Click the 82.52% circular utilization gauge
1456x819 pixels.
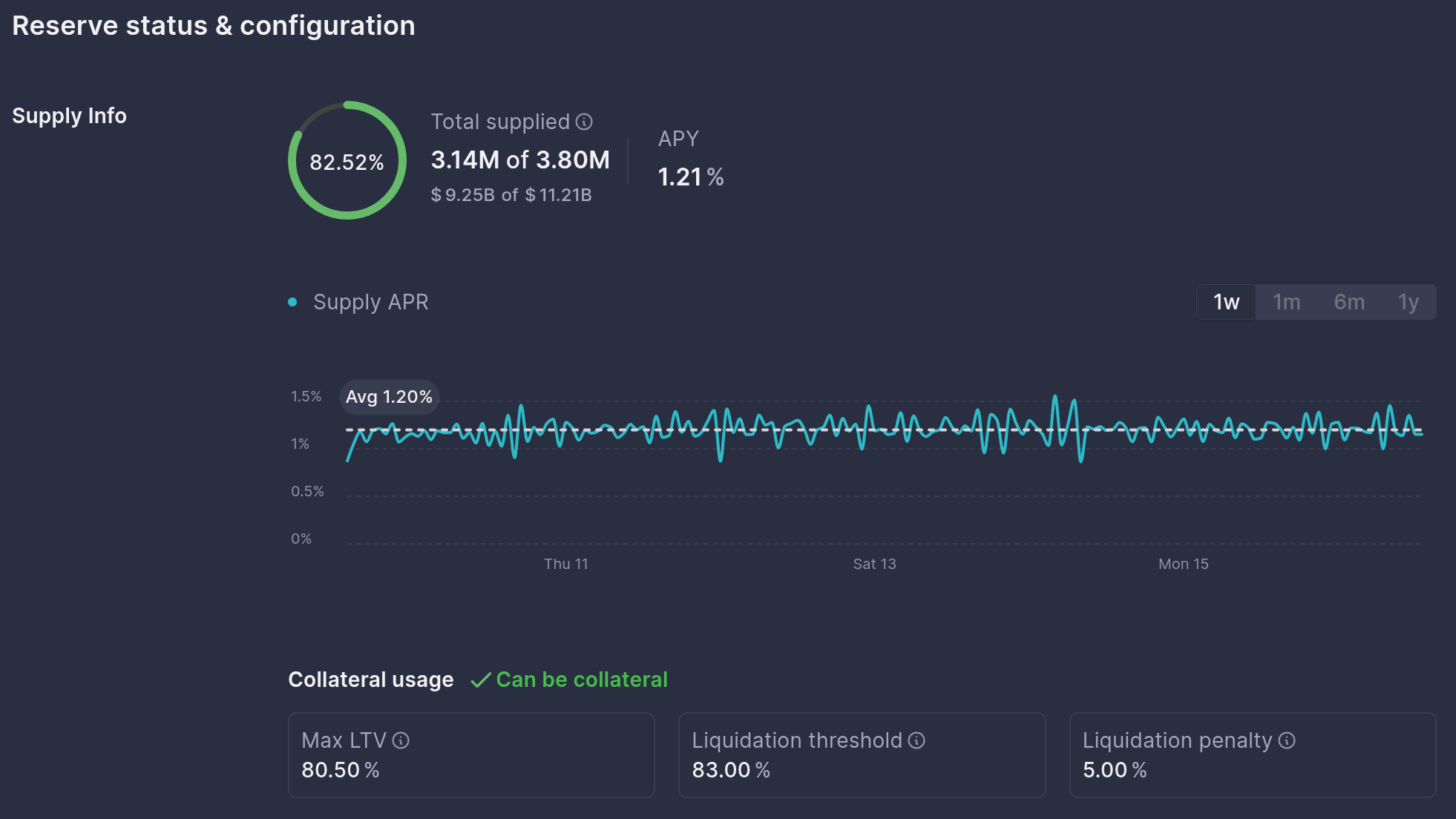[347, 161]
